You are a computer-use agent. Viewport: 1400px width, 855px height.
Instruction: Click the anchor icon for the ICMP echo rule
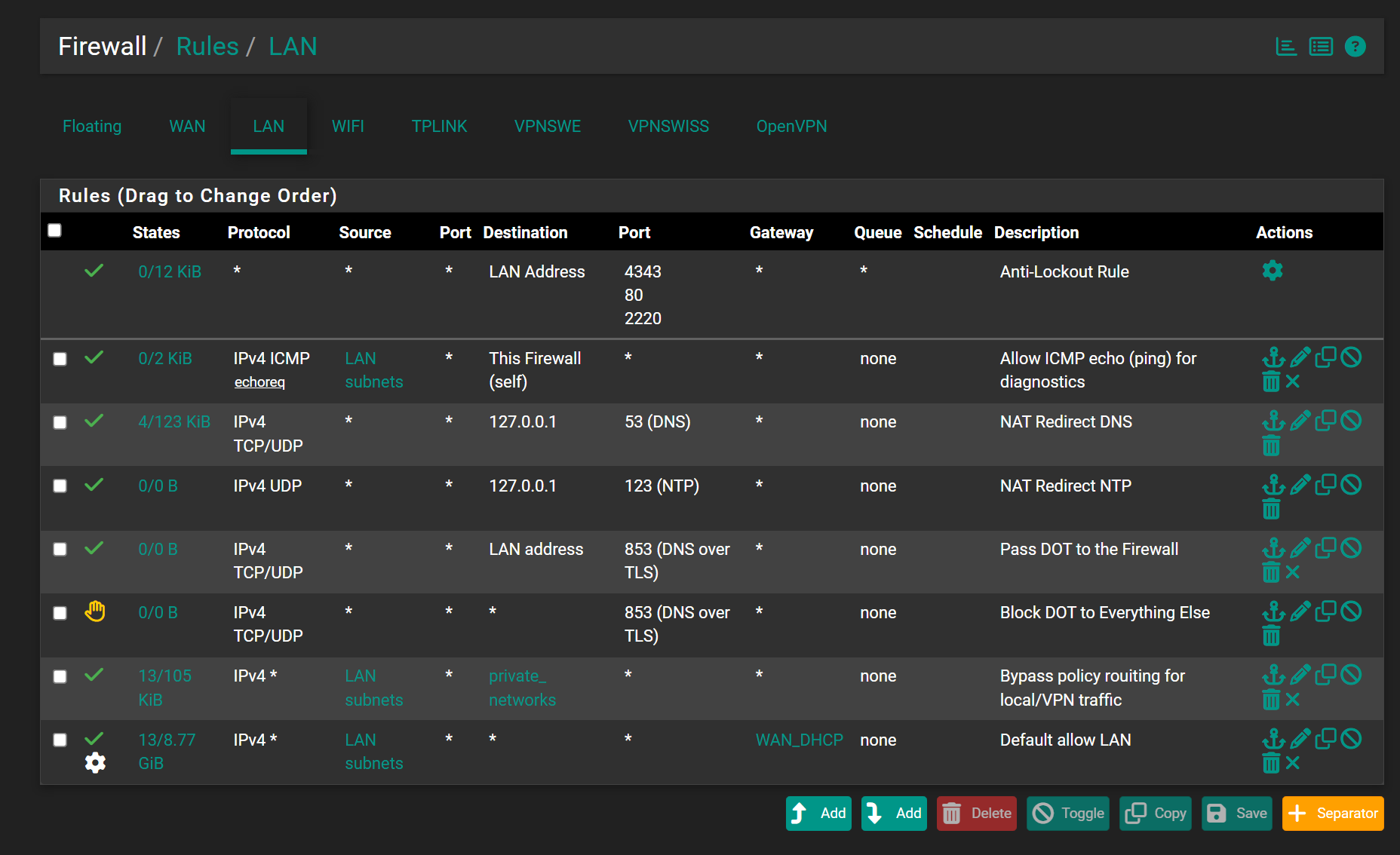pyautogui.click(x=1273, y=357)
